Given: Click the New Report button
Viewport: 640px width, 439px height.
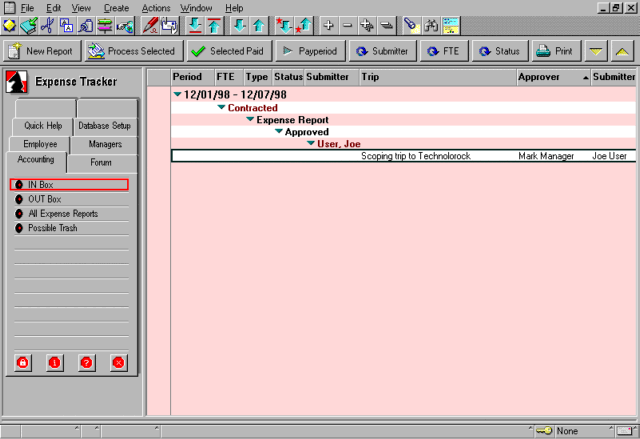Looking at the screenshot, I should click(x=42, y=51).
